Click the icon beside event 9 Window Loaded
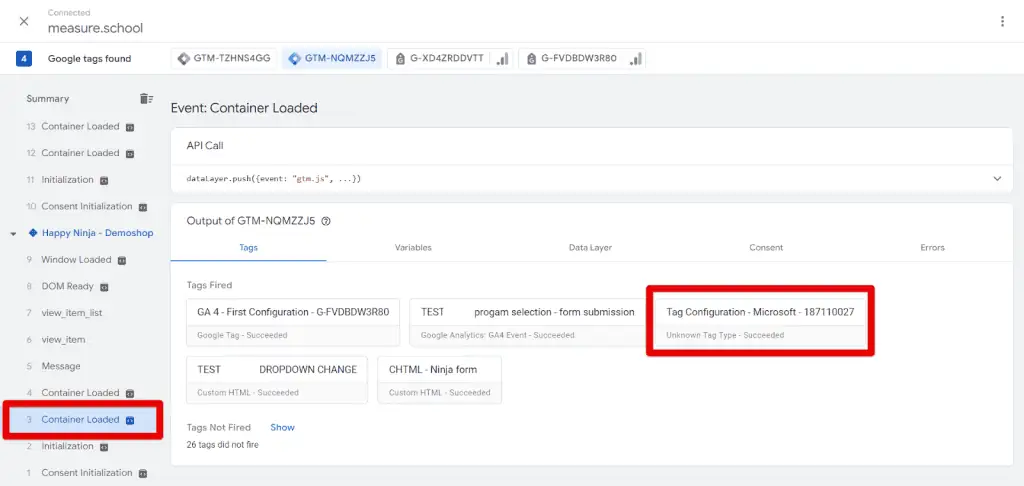Screen dimensions: 1024x486 tap(121, 261)
